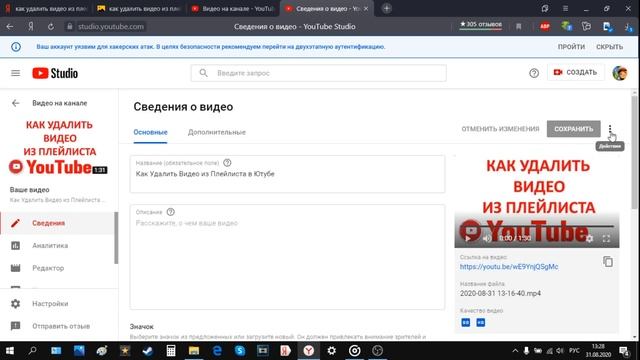Screen dimensions: 640x360
Task: Click ПРОЙТИ in security banner
Action: 571,47
